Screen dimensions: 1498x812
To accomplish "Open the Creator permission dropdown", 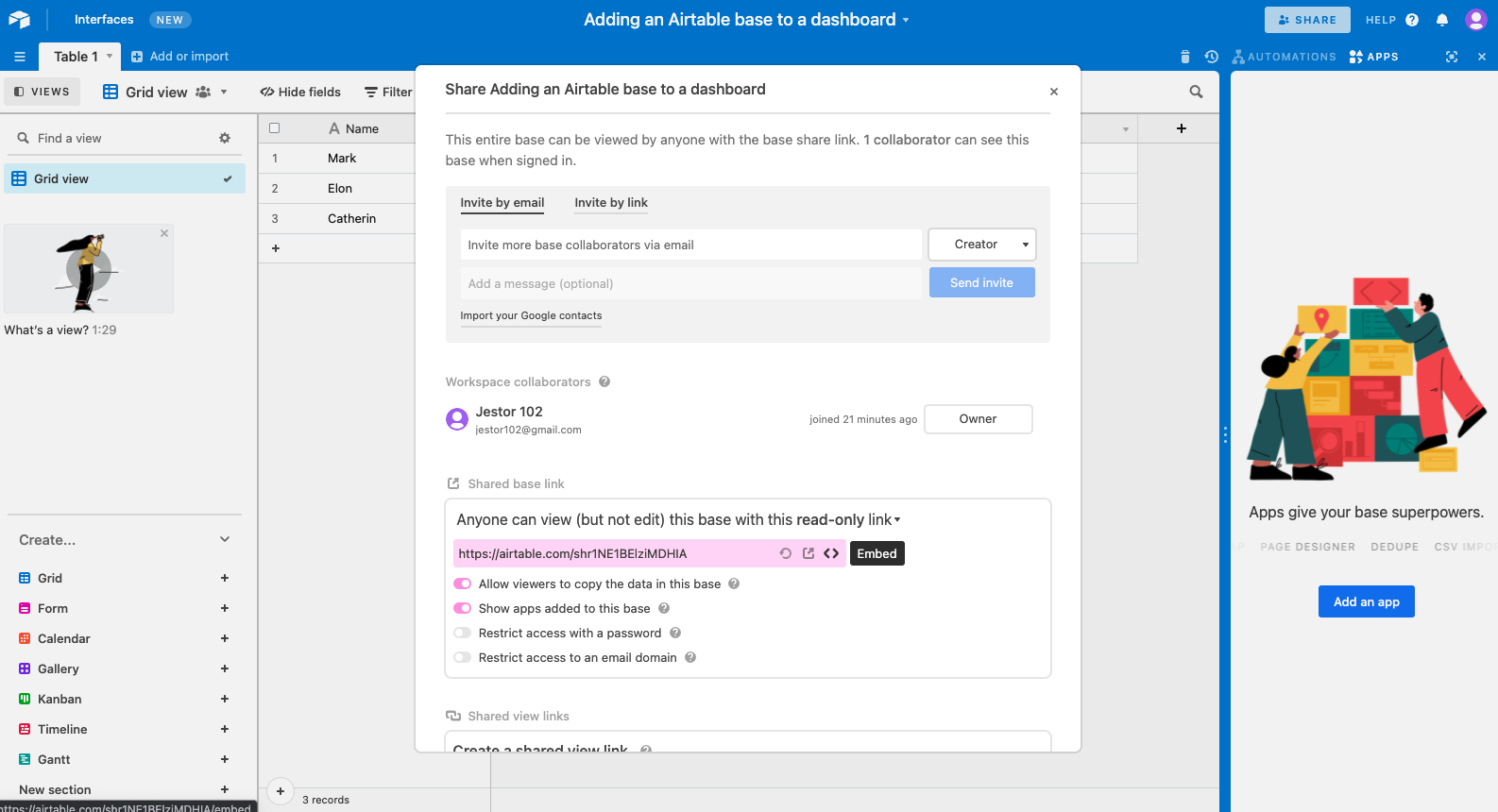I will (982, 245).
